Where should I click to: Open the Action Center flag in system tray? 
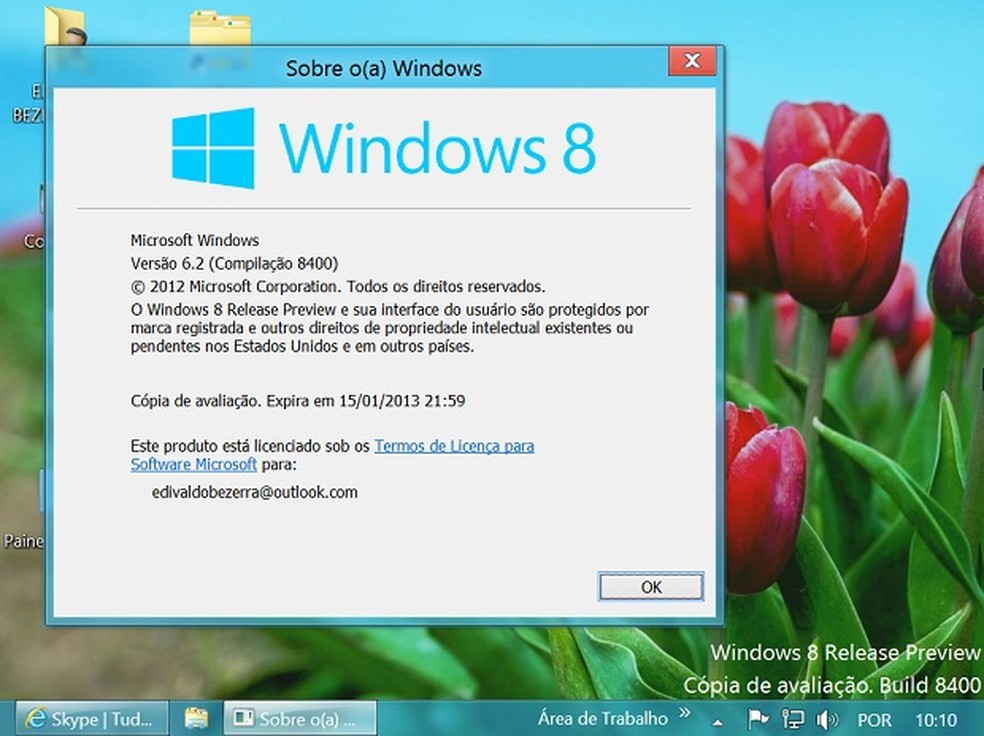click(x=758, y=718)
